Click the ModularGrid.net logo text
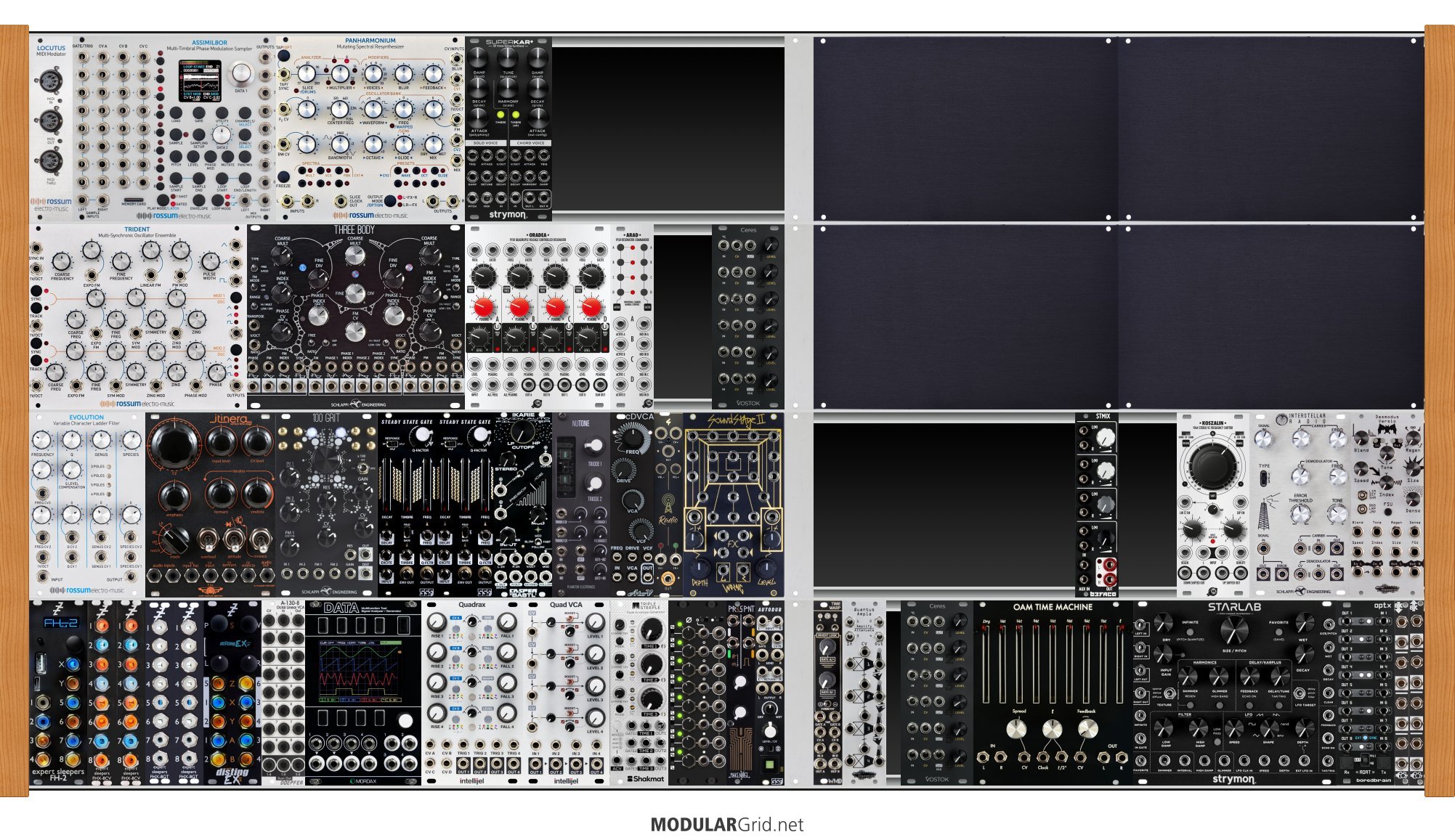Viewport: 1455px width, 840px height. point(726,825)
